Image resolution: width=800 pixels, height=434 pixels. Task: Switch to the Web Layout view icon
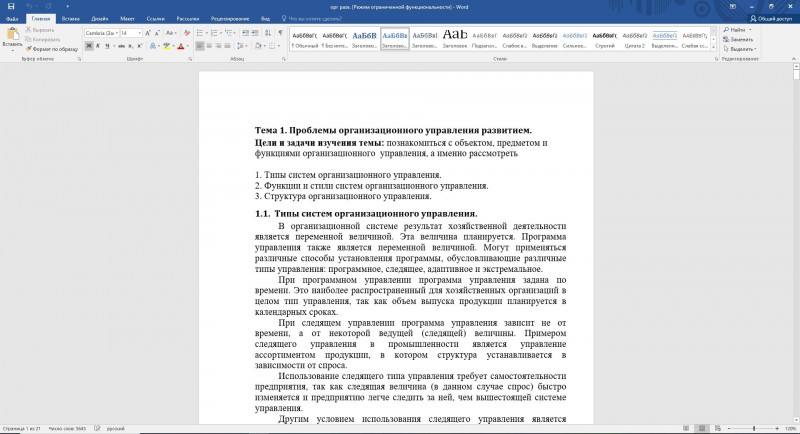coord(717,429)
